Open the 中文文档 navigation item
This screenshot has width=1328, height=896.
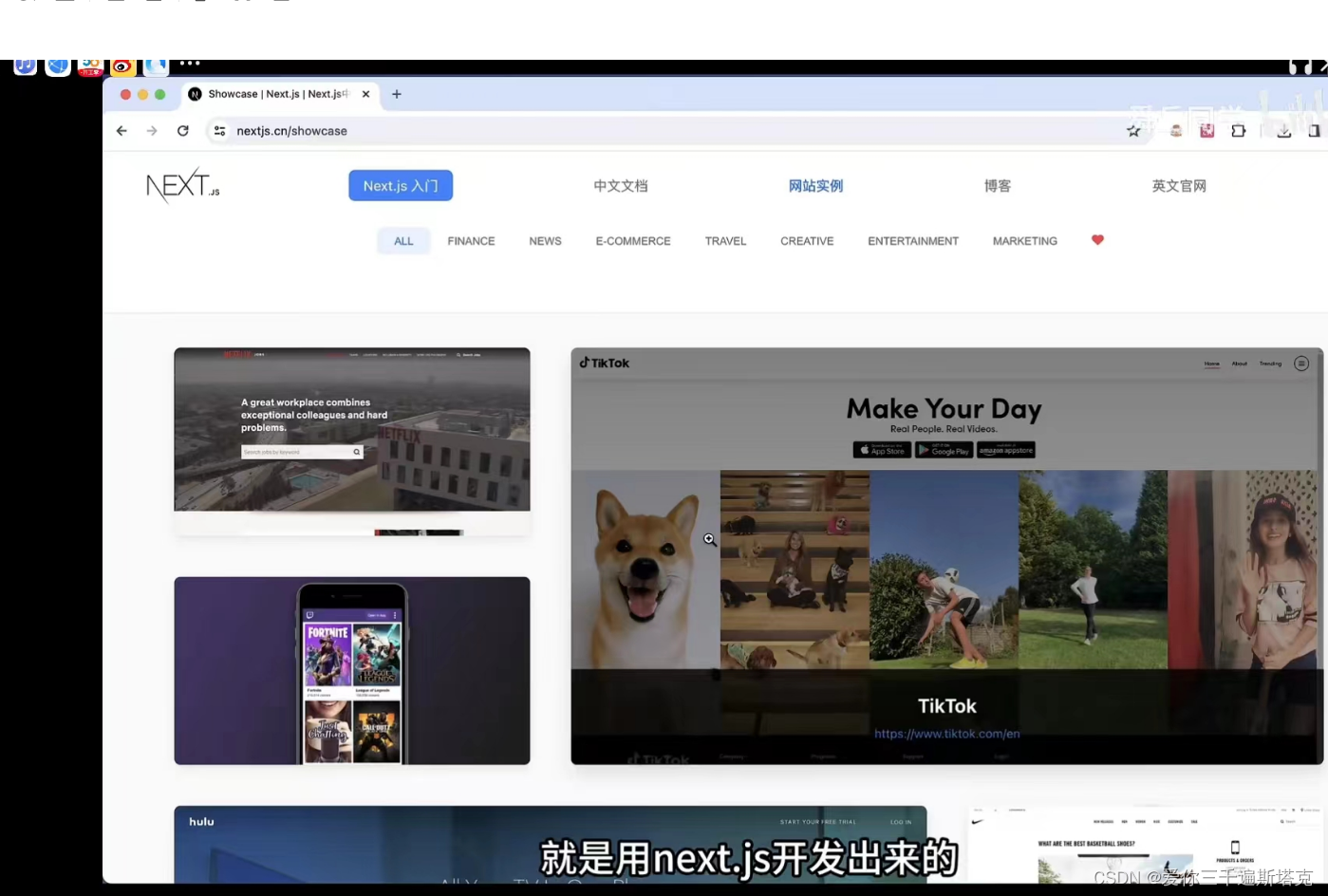click(620, 185)
